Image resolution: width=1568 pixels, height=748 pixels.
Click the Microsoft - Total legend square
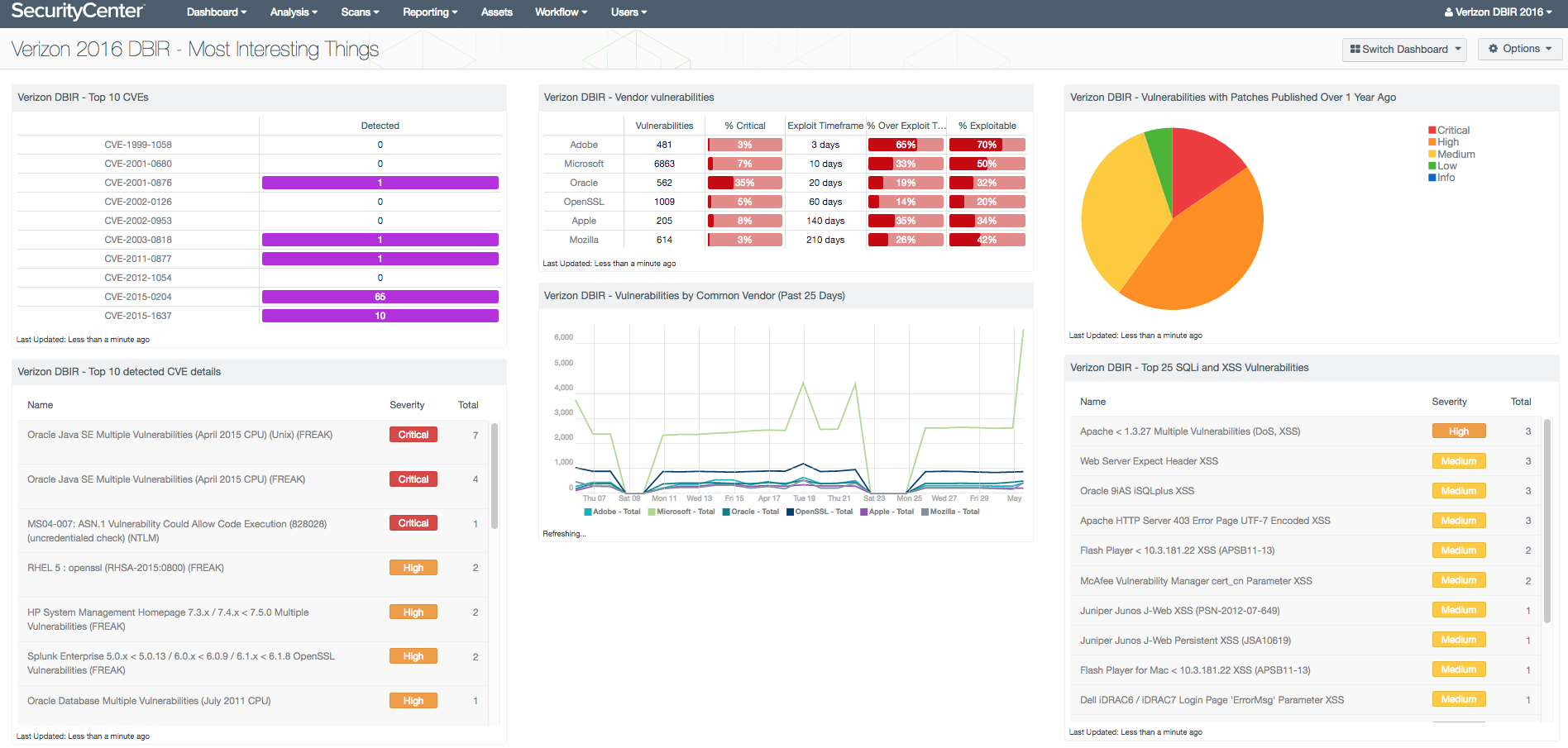652,512
